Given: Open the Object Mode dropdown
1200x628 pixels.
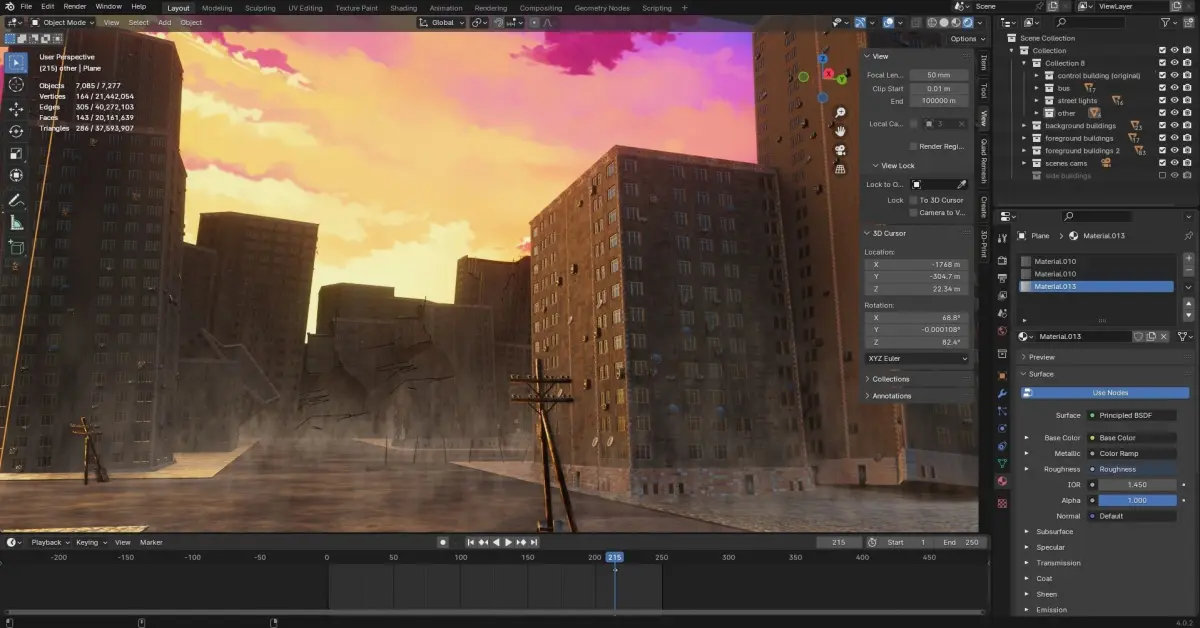Looking at the screenshot, I should pos(61,22).
